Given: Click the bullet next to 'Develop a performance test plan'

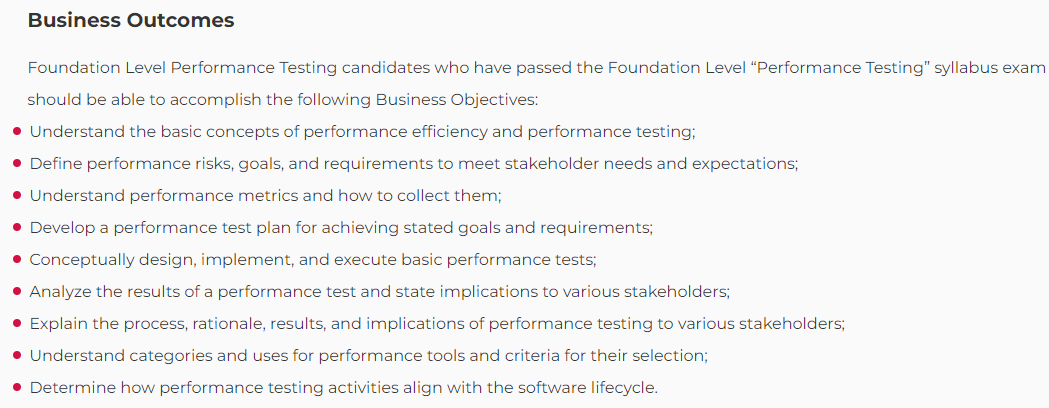Looking at the screenshot, I should pyautogui.click(x=17, y=227).
